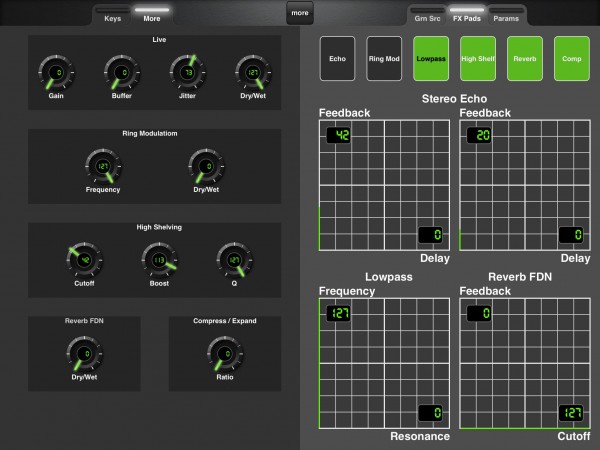Click the Live Gain knob
The image size is (600, 450).
[x=56, y=72]
